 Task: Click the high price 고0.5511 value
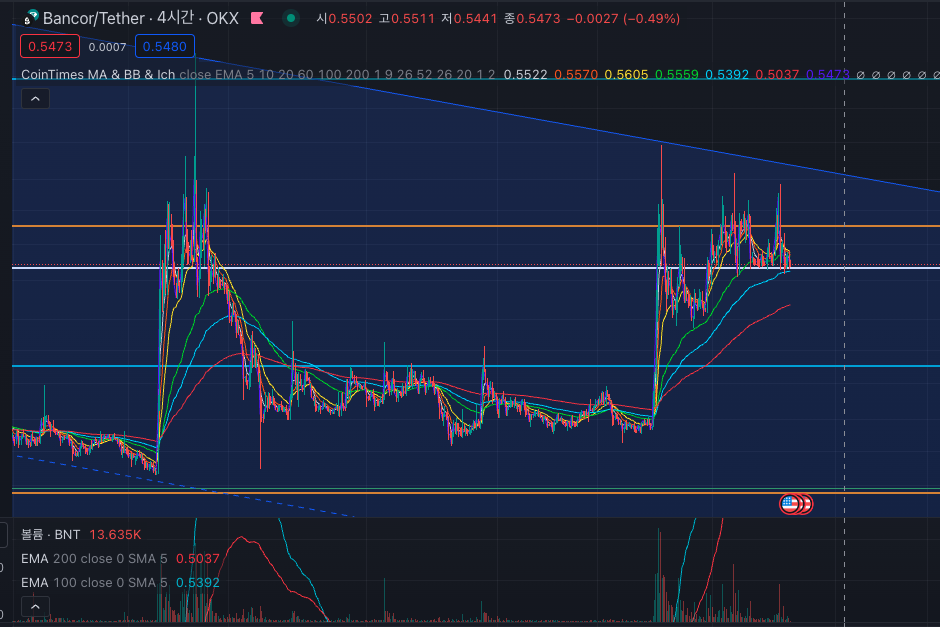click(x=406, y=19)
